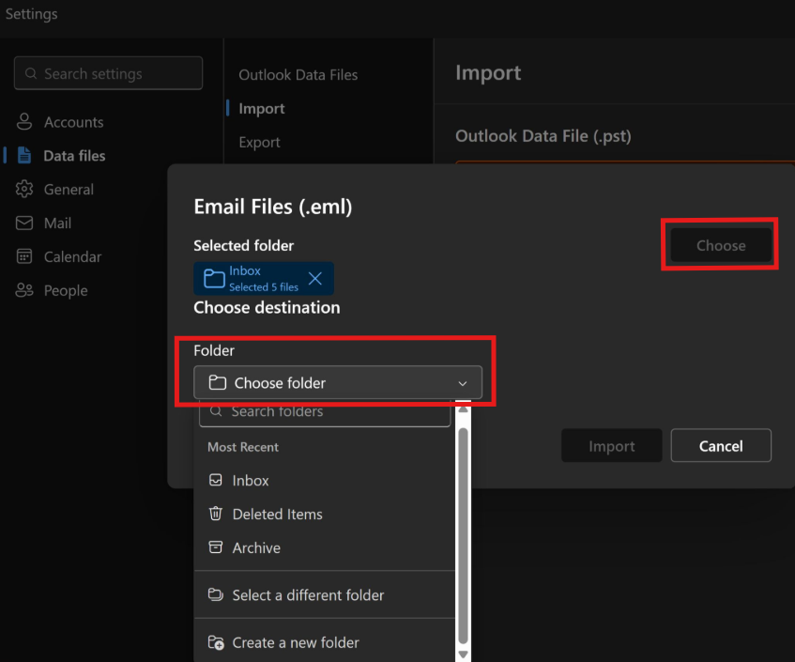Click the Search settings box
The width and height of the screenshot is (795, 662).
click(109, 73)
